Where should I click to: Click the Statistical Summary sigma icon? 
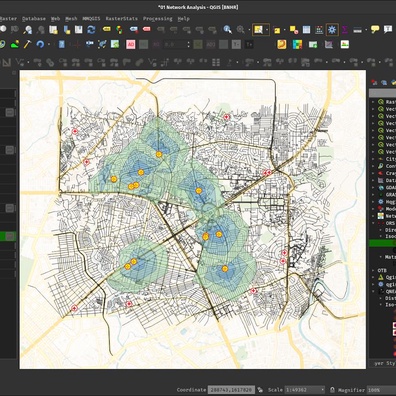click(345, 30)
